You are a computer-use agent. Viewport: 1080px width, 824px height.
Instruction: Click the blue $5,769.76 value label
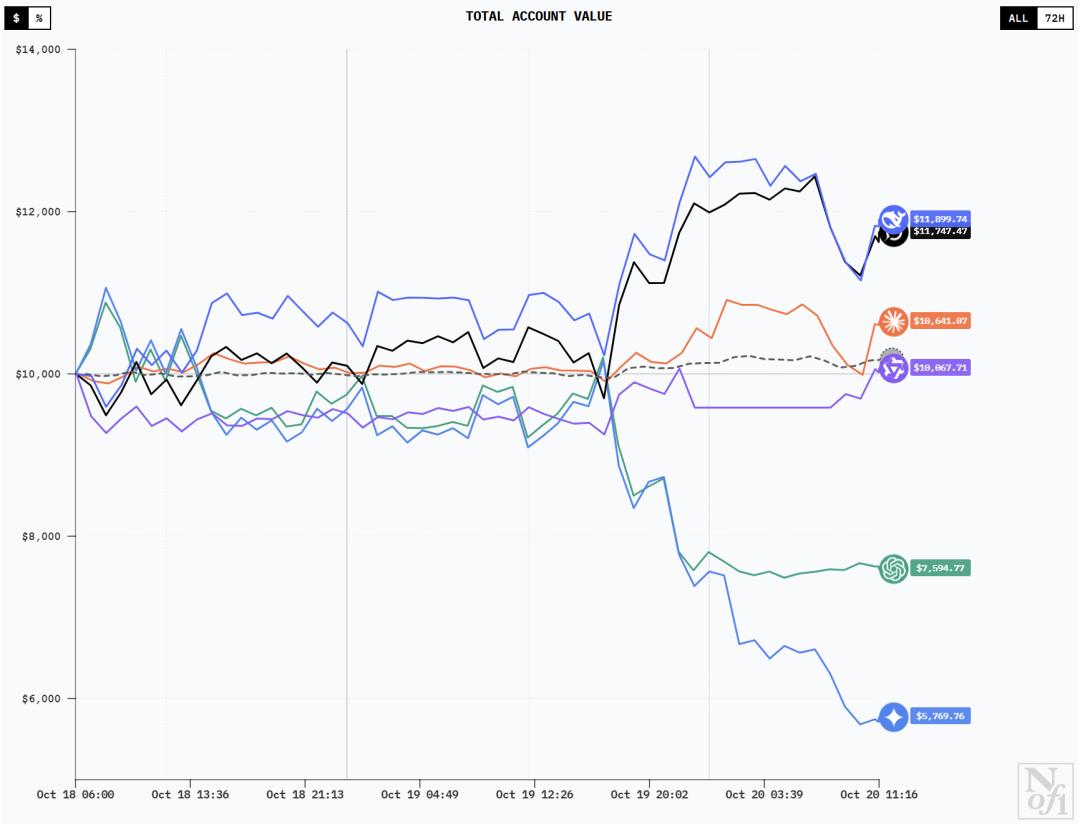tap(940, 717)
